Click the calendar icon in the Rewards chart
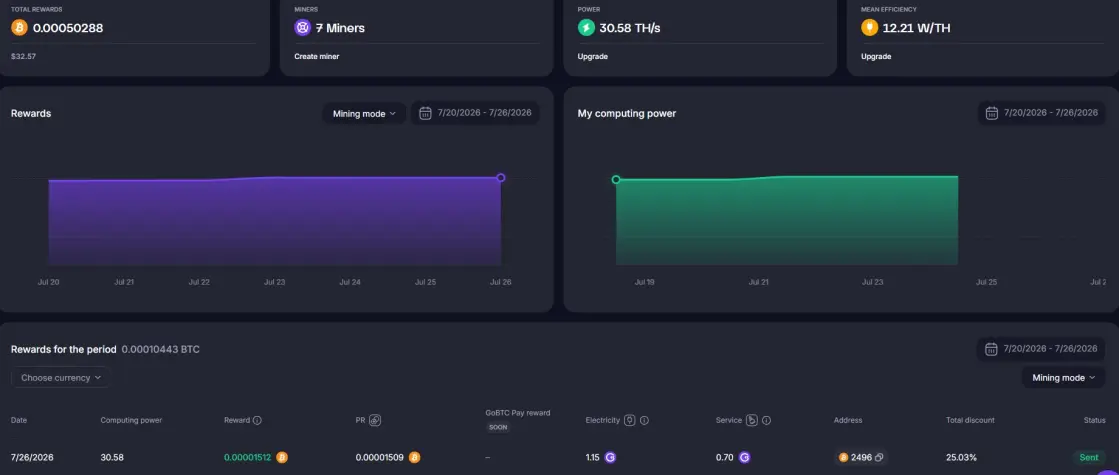Viewport: 1119px width, 475px height. click(425, 113)
